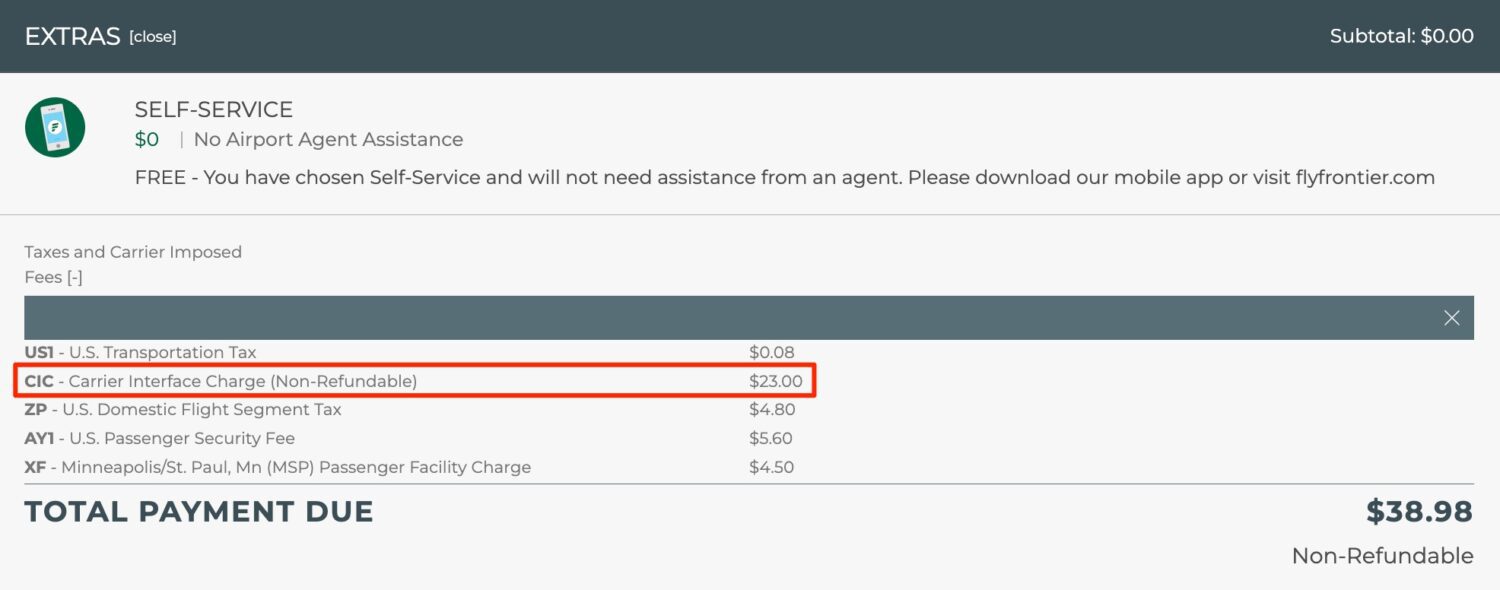Click the X in the fees header bar
The width and height of the screenshot is (1500, 590).
click(x=1451, y=318)
